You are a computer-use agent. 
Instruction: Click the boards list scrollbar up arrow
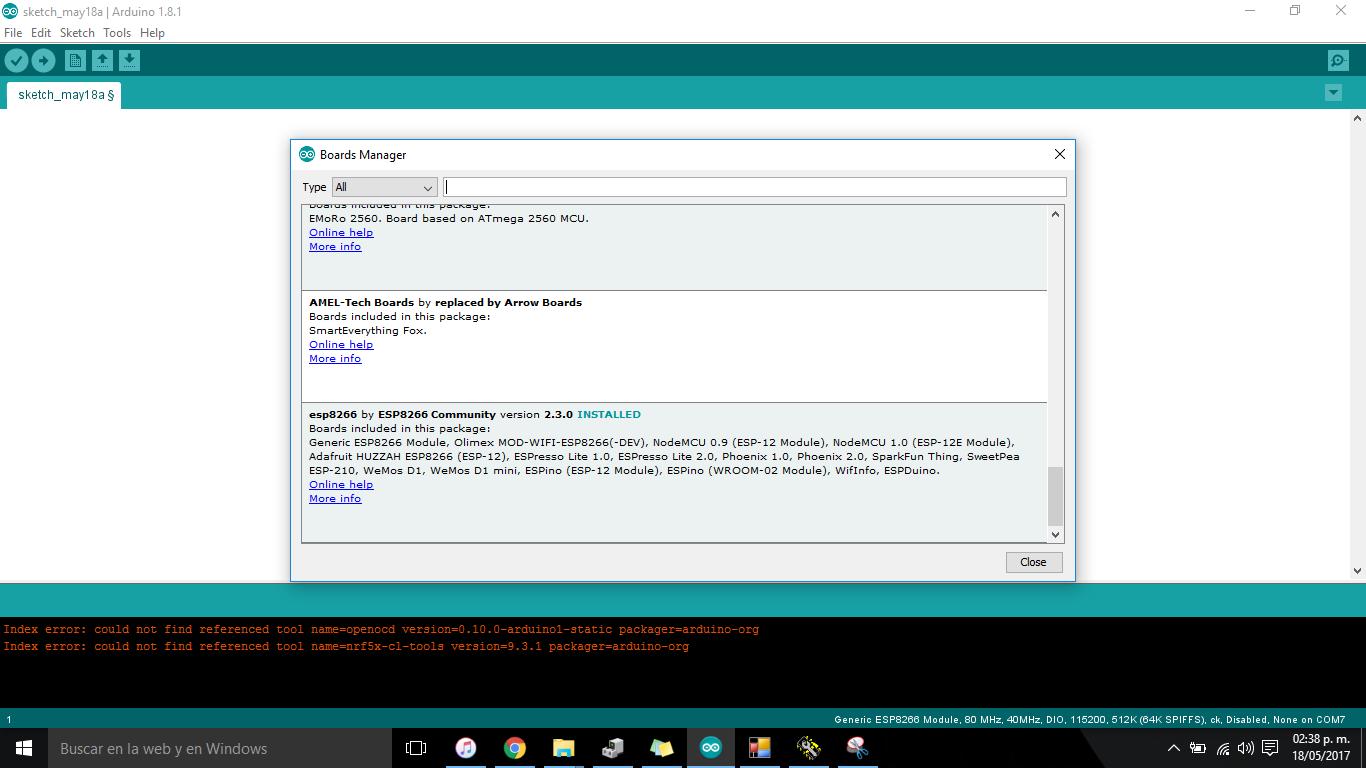pyautogui.click(x=1055, y=213)
